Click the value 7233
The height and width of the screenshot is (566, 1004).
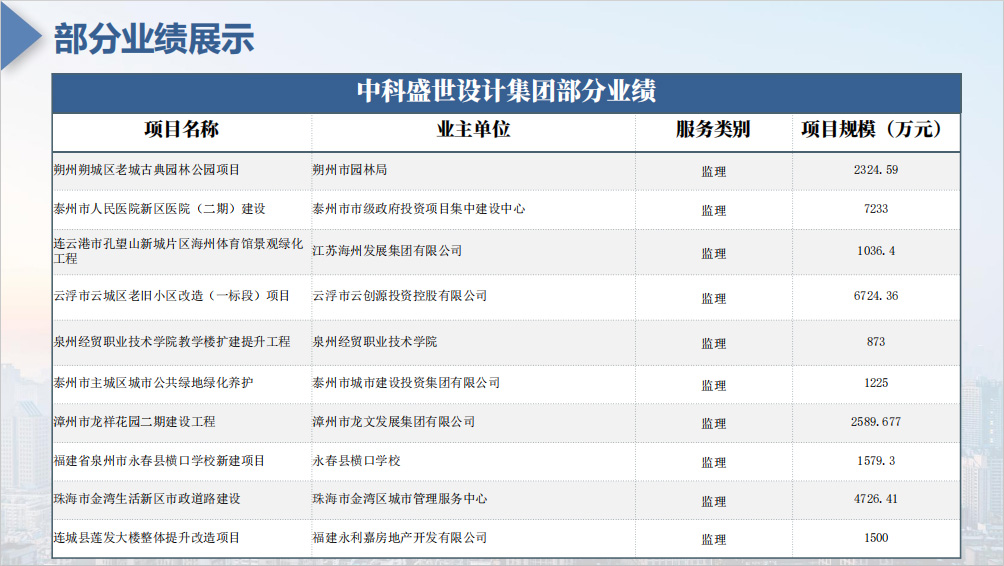pyautogui.click(x=875, y=209)
